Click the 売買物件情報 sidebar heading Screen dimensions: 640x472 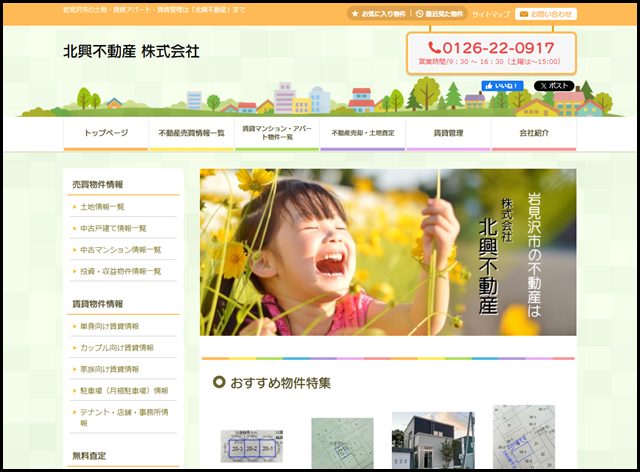point(98,185)
